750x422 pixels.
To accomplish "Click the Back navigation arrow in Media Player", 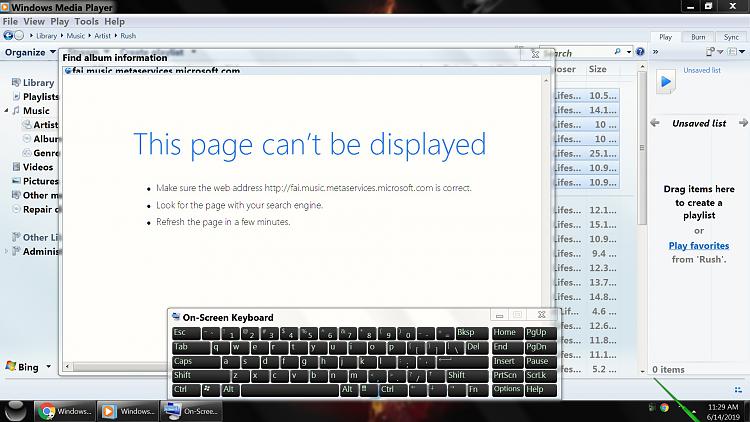I will point(8,35).
